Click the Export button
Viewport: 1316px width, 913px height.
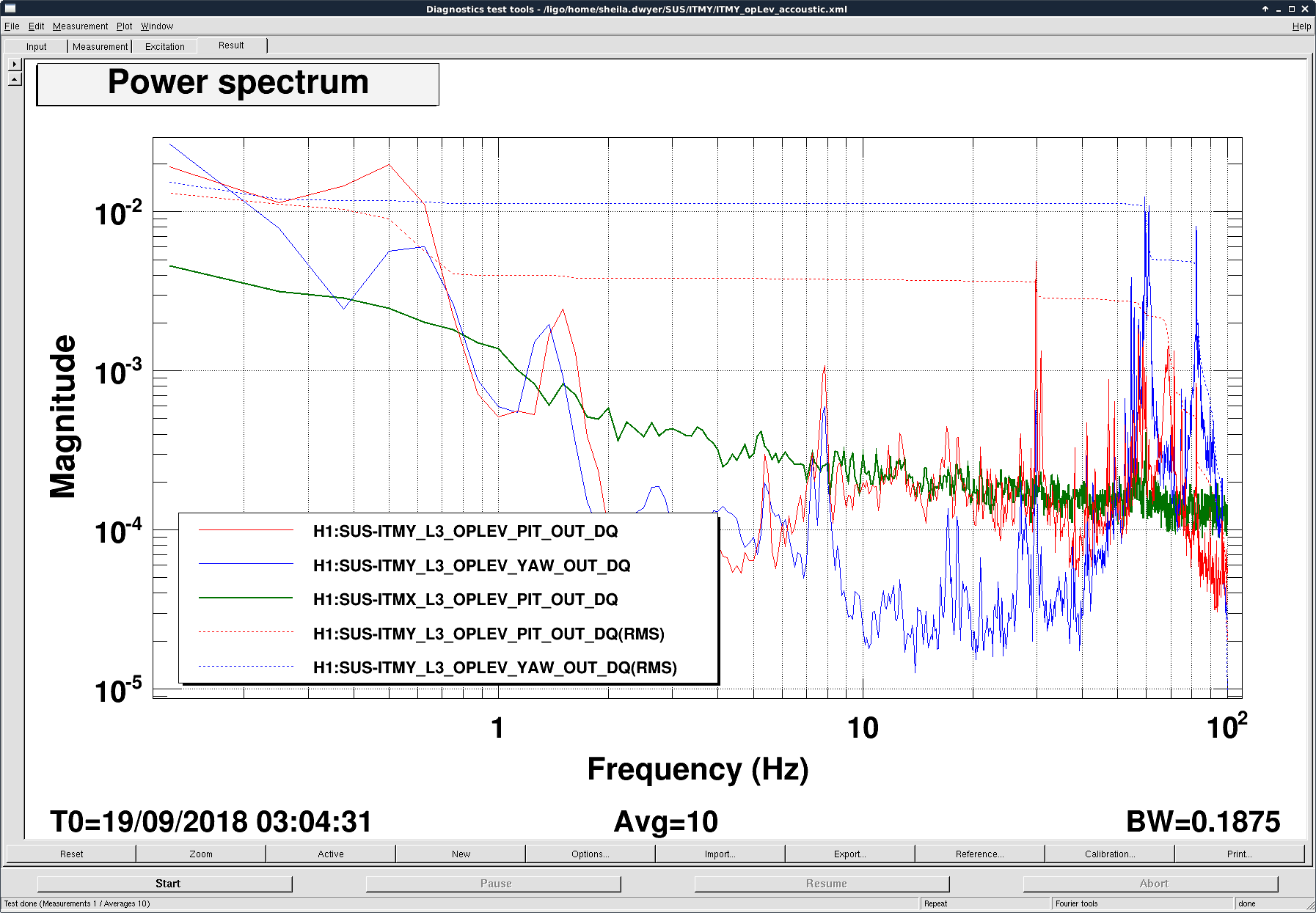click(x=850, y=854)
